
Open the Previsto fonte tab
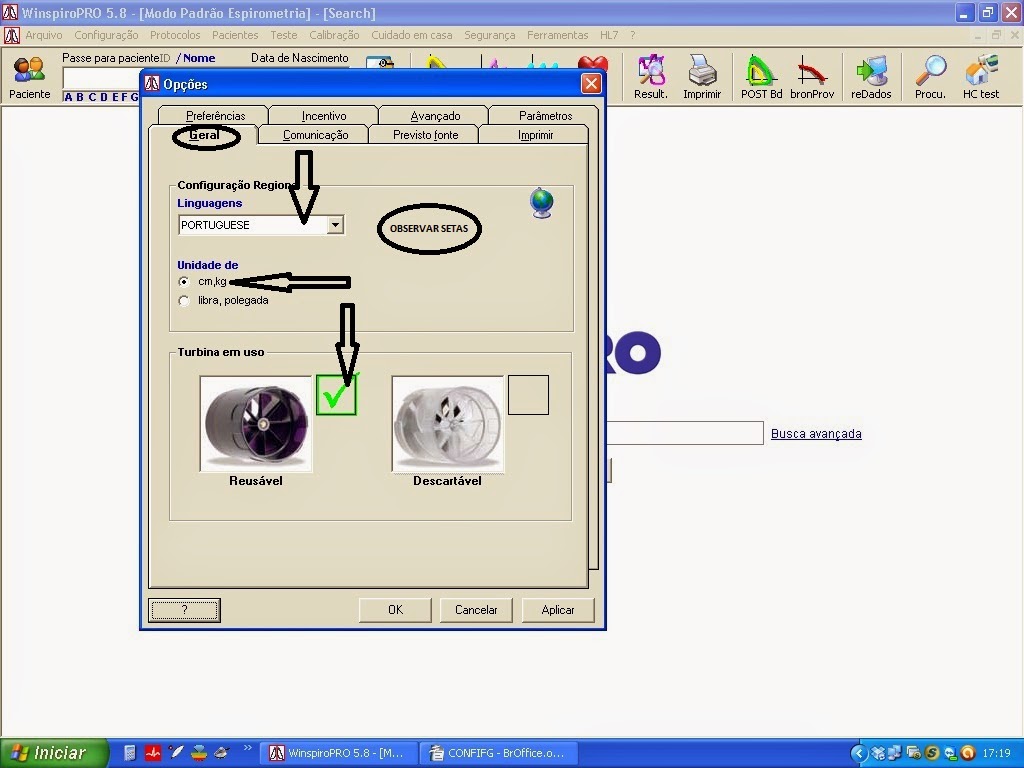[x=425, y=135]
